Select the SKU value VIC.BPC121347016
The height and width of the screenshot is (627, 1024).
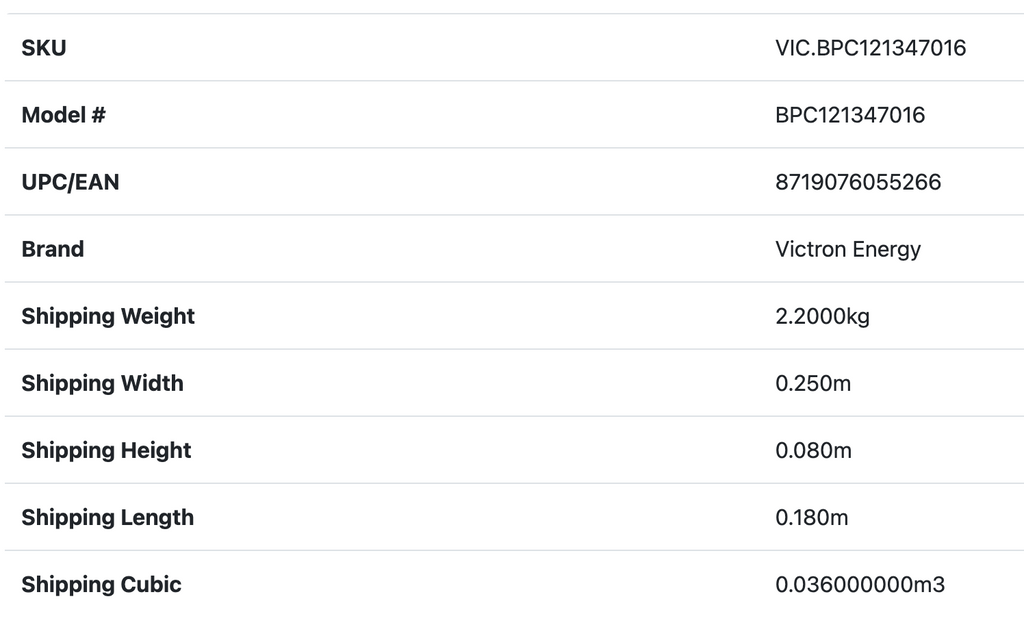(870, 48)
